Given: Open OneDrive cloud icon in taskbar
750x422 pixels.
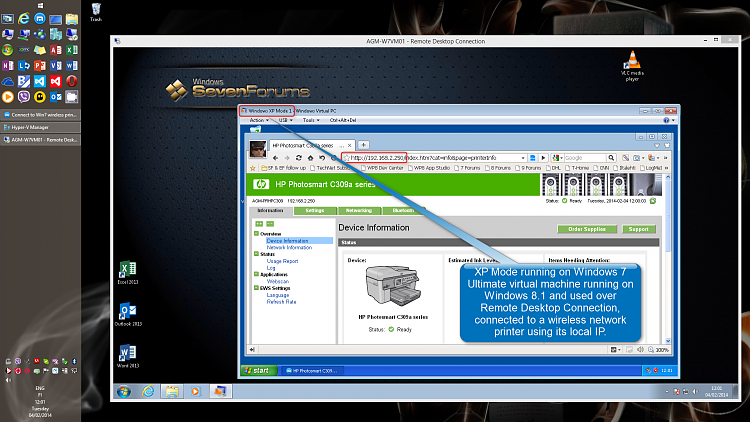Looking at the screenshot, I should point(8,81).
